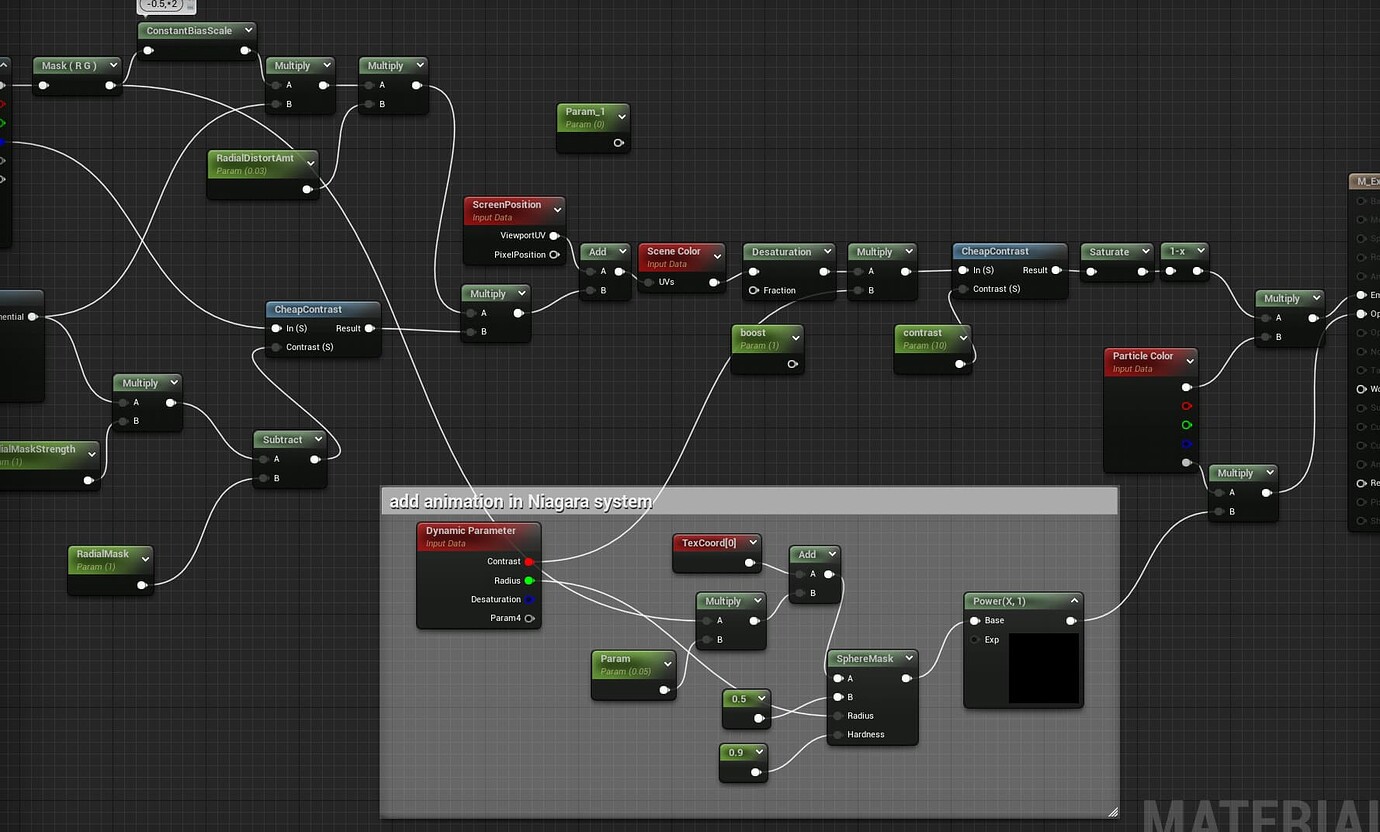Image resolution: width=1380 pixels, height=832 pixels.
Task: Expand the ConstantBiasScale node chevron
Action: (247, 31)
